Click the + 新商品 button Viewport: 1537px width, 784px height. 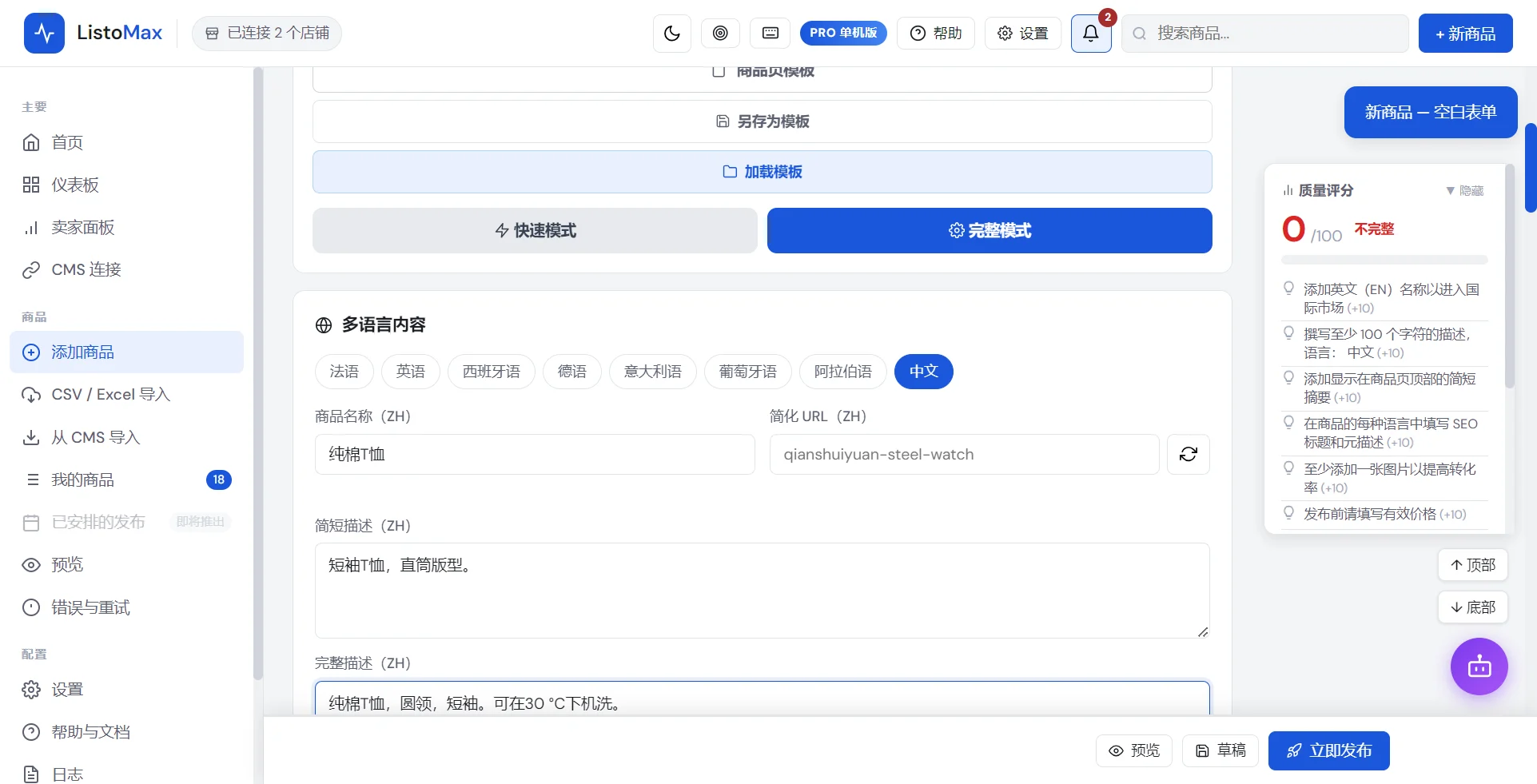click(1465, 34)
